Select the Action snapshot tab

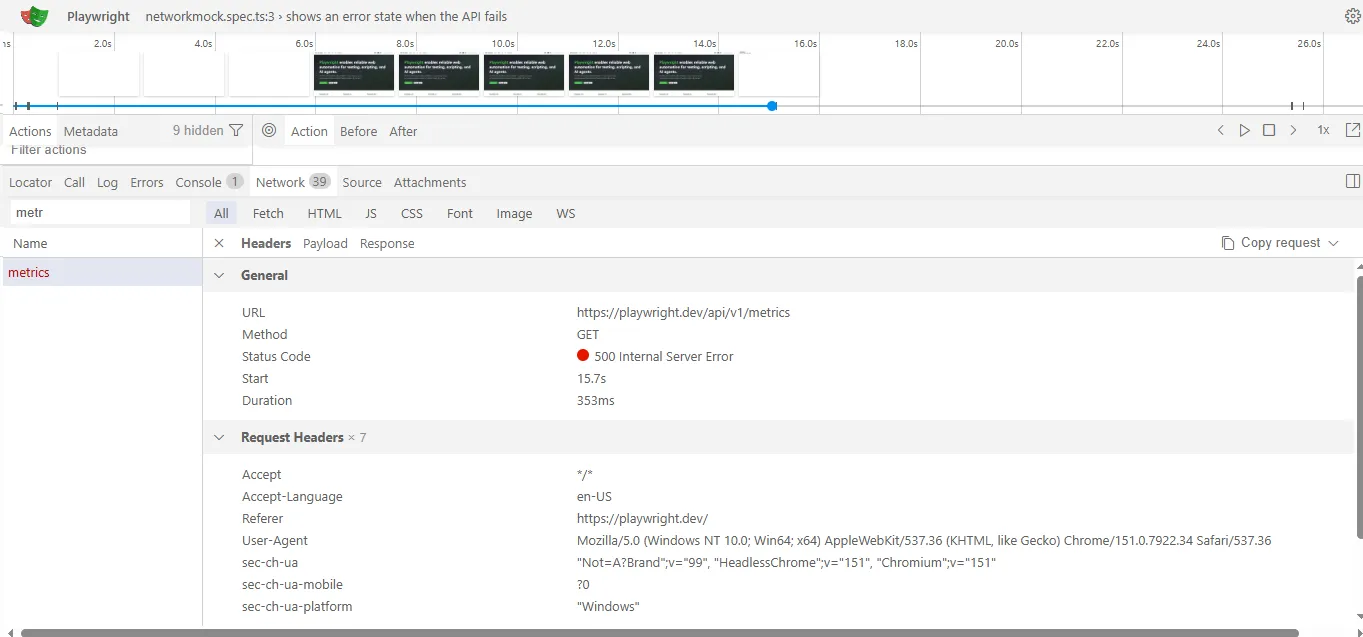pyautogui.click(x=309, y=131)
